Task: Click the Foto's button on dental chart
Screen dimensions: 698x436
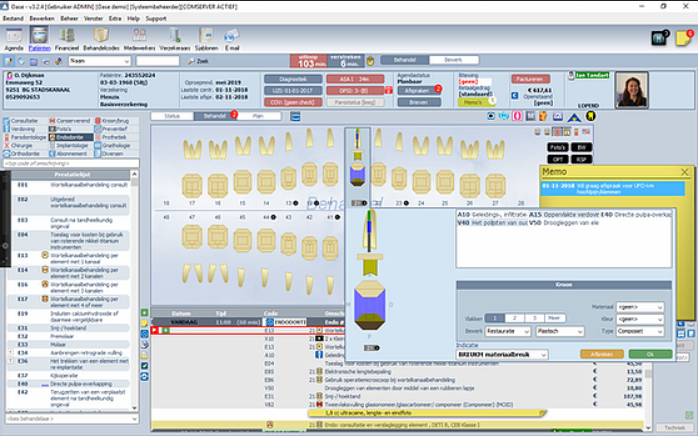Action: (557, 147)
